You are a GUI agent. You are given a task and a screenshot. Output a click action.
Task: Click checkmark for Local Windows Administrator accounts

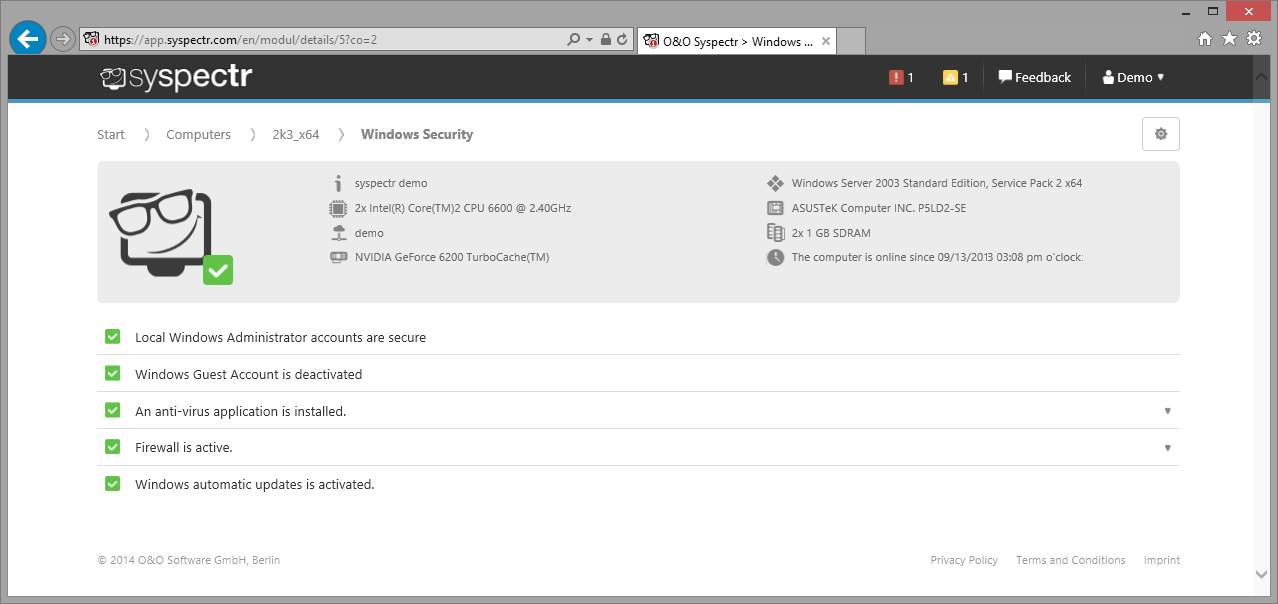coord(113,337)
